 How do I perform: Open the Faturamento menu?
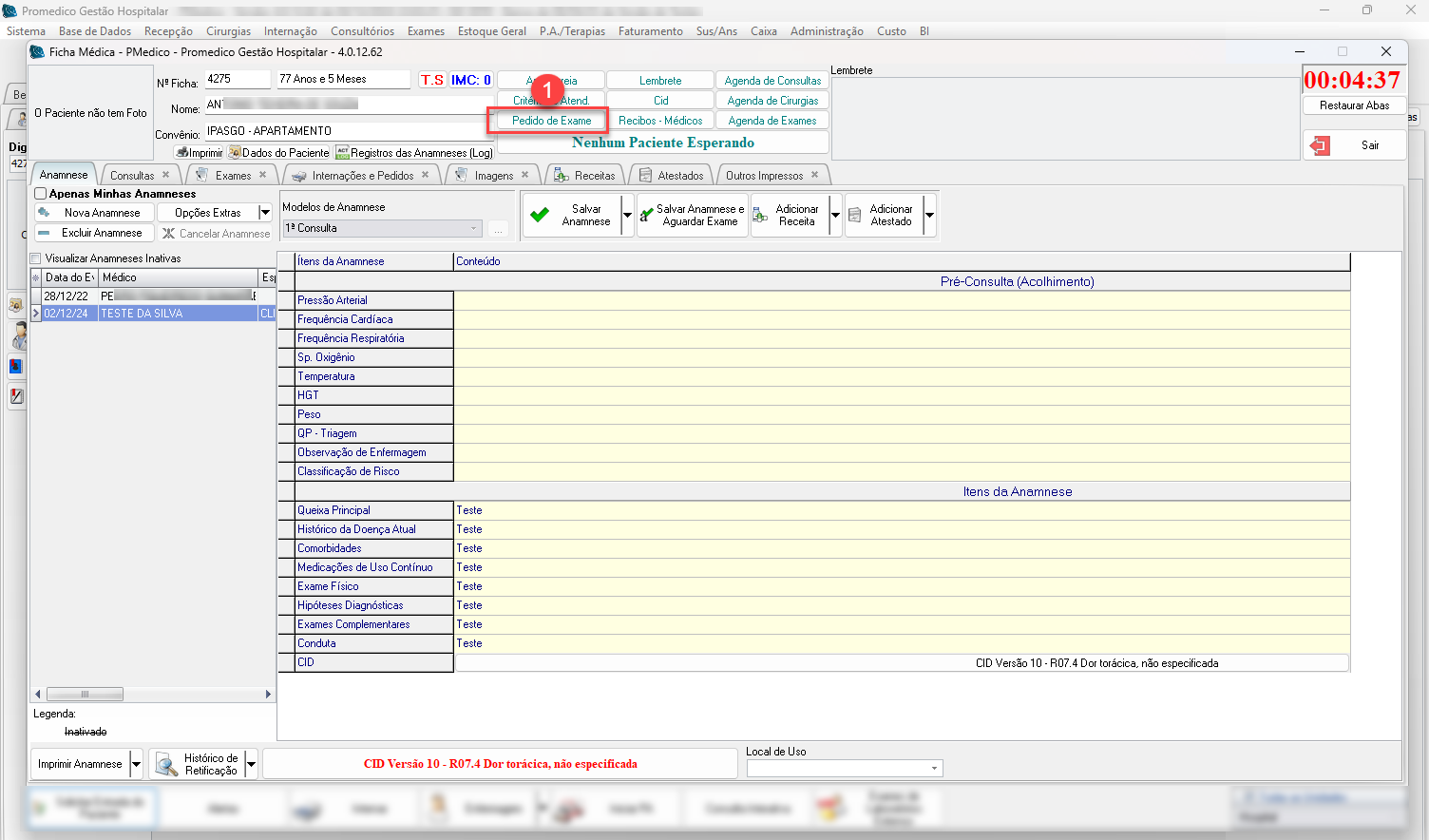[x=650, y=31]
